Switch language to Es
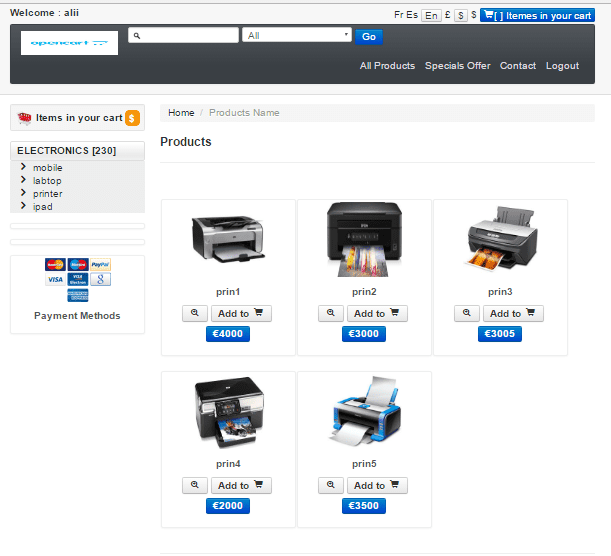Screen dimensions: 611x556 [x=412, y=15]
